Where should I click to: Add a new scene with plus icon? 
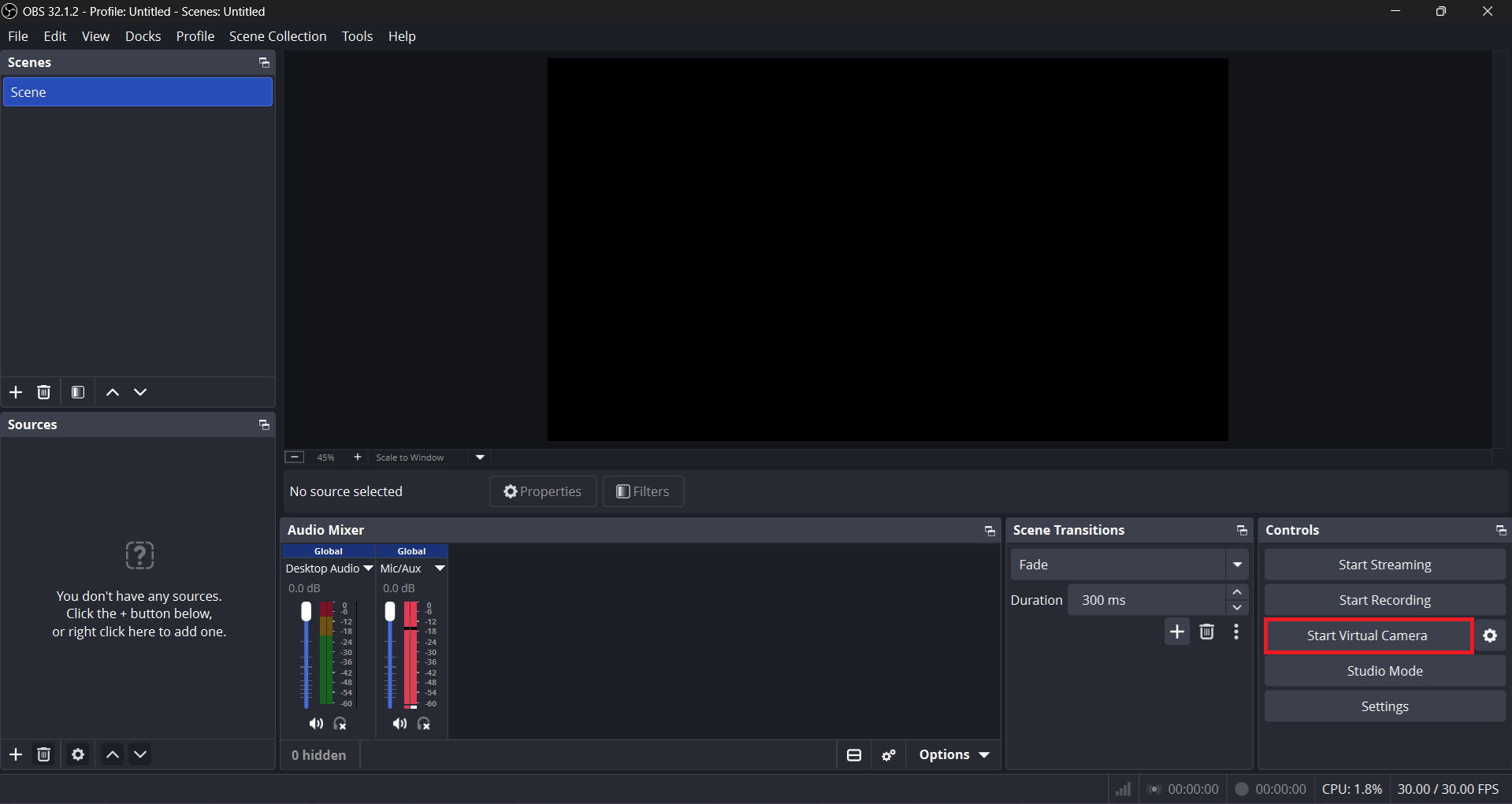[16, 392]
